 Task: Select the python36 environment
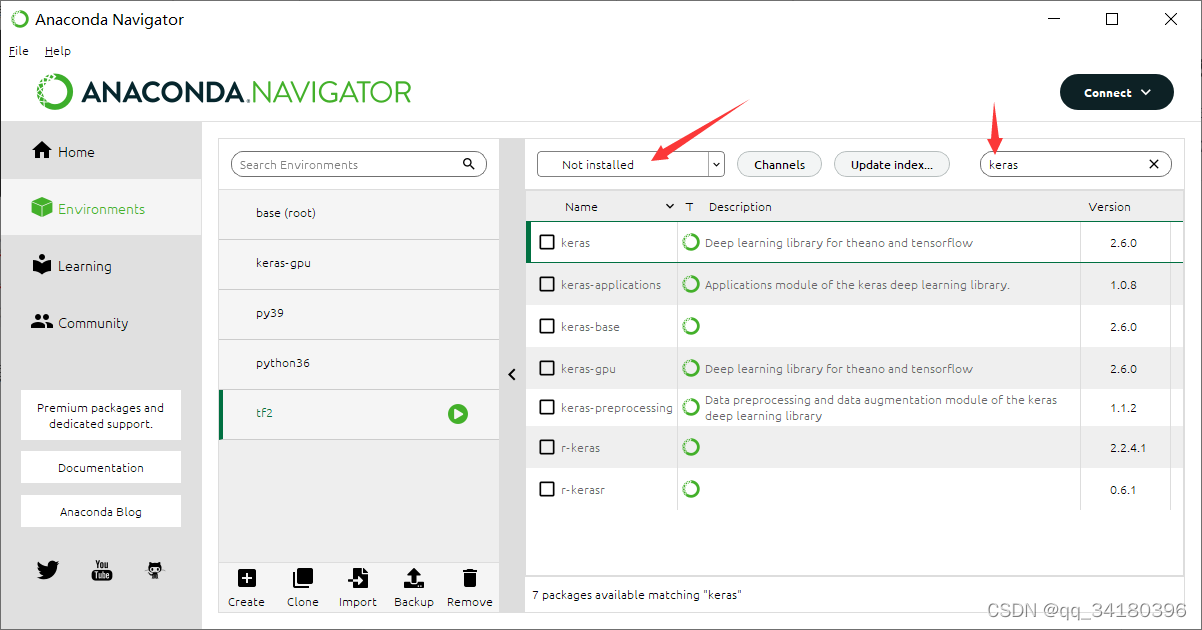(359, 364)
